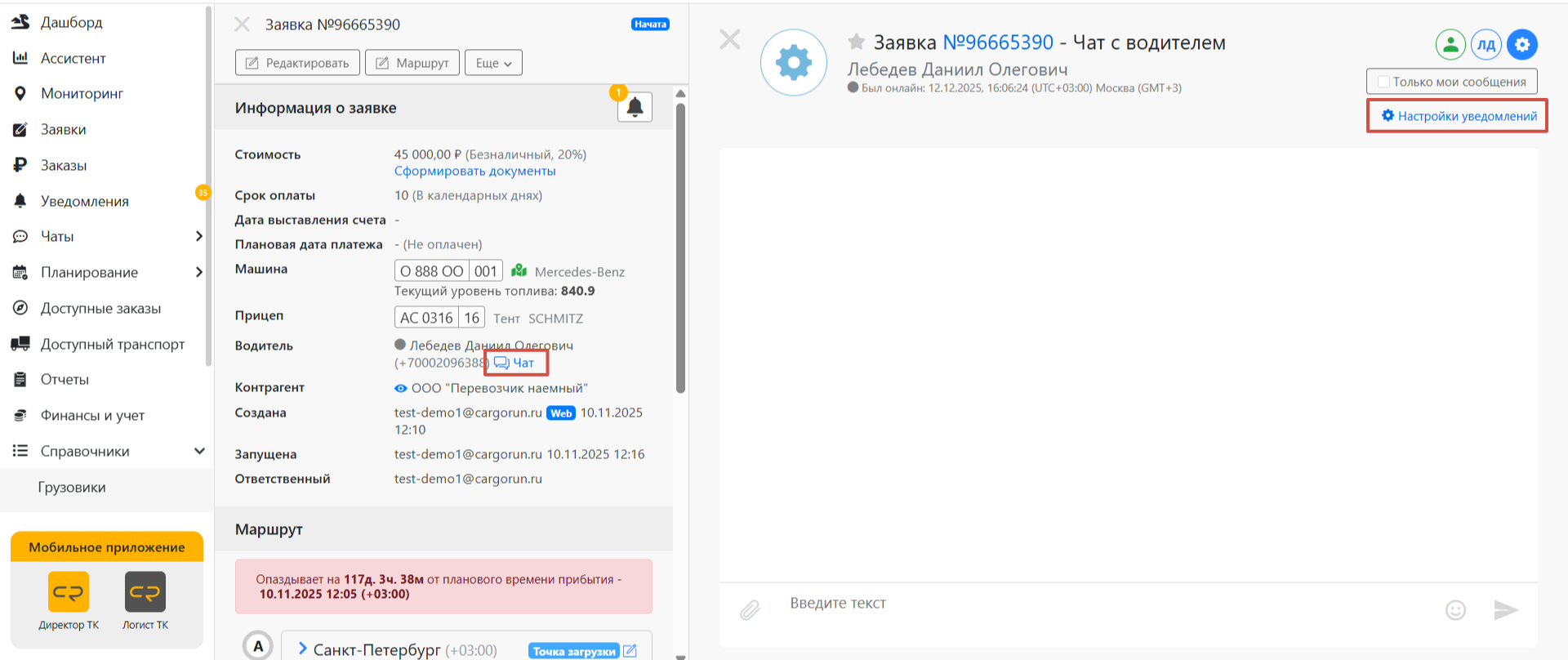Screen dimensions: 1568x660
Task: Click the large gear chat avatar
Action: (794, 63)
